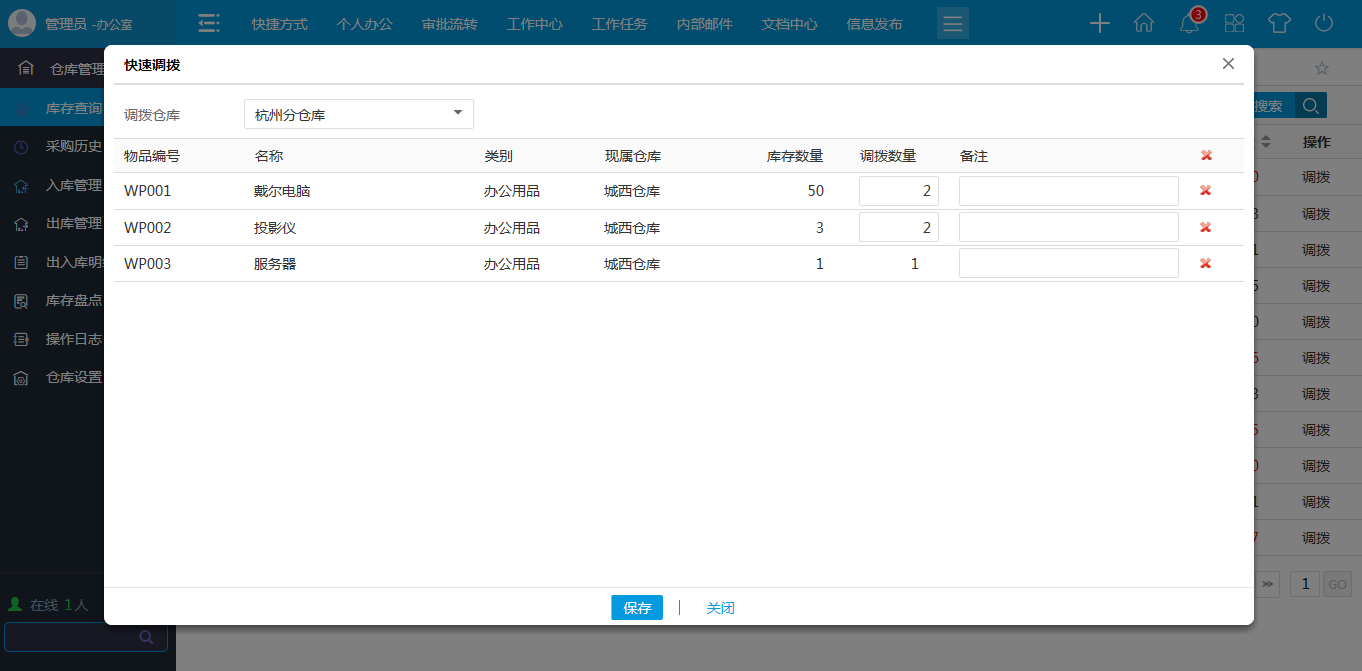Open the 调拨仓库 dropdown showing 杭州分仓库
1362x671 pixels.
tap(358, 113)
